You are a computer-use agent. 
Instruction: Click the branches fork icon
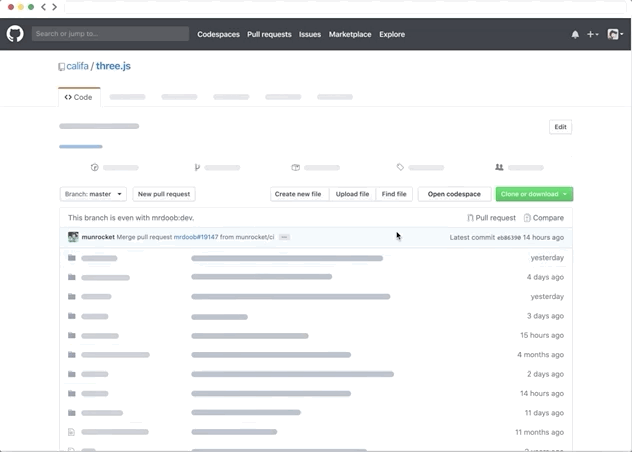coord(197,167)
